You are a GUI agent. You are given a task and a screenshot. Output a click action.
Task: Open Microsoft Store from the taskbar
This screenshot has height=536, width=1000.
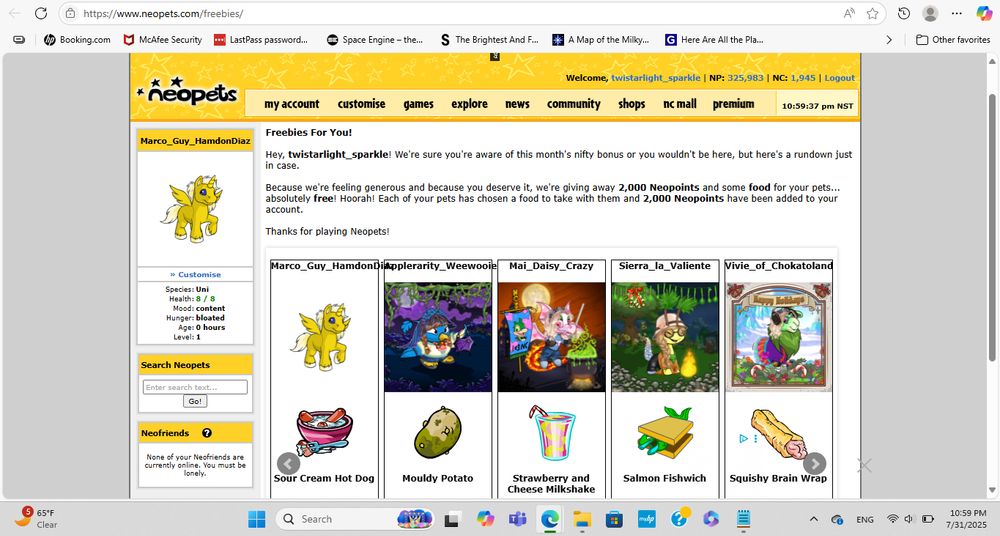click(614, 519)
